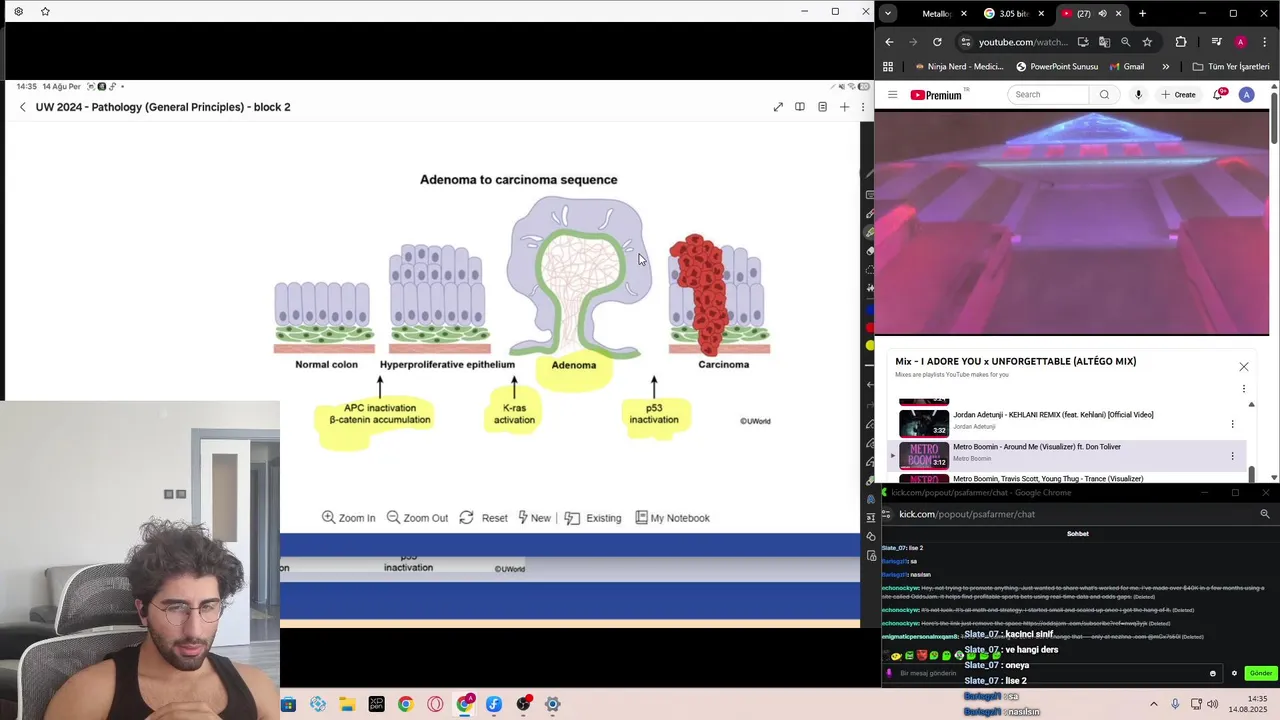Open YouTube account avatar menu
The image size is (1280, 720).
pos(1246,95)
